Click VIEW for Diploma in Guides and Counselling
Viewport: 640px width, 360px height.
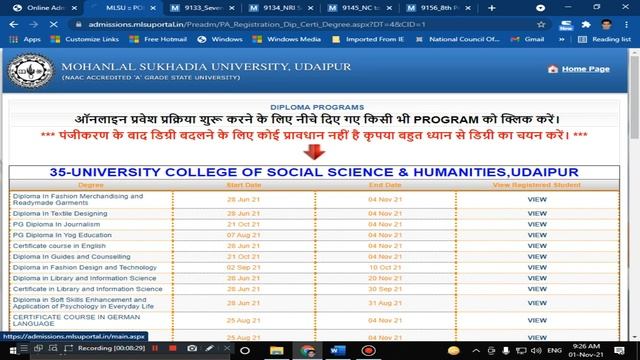point(537,256)
